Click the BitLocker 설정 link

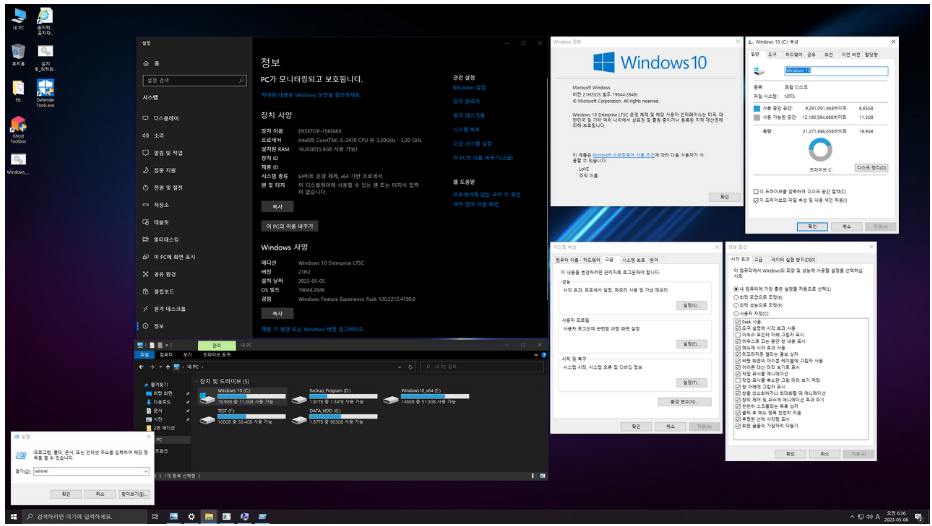pos(469,87)
